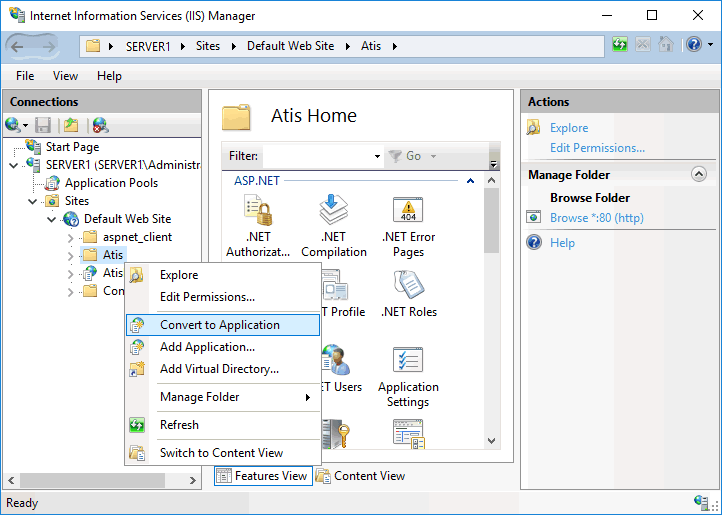Screen dimensions: 722x515
Task: Click the Help link in Actions pane
Action: click(562, 242)
